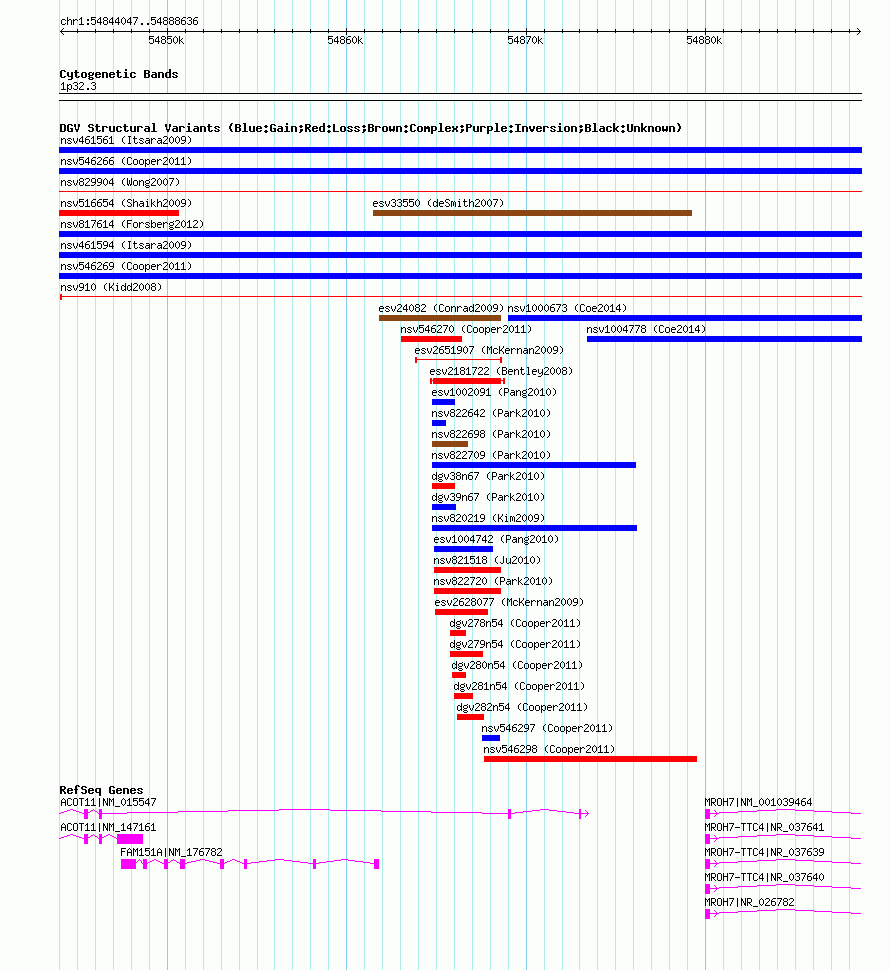This screenshot has width=890, height=970.
Task: Click the Cytogenetic Bands track title
Action: coord(119,74)
